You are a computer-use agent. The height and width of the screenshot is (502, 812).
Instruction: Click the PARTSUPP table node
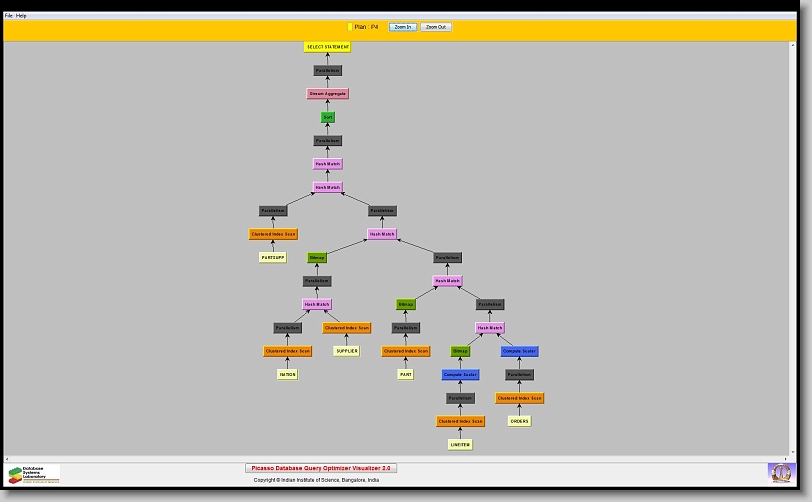coord(273,257)
